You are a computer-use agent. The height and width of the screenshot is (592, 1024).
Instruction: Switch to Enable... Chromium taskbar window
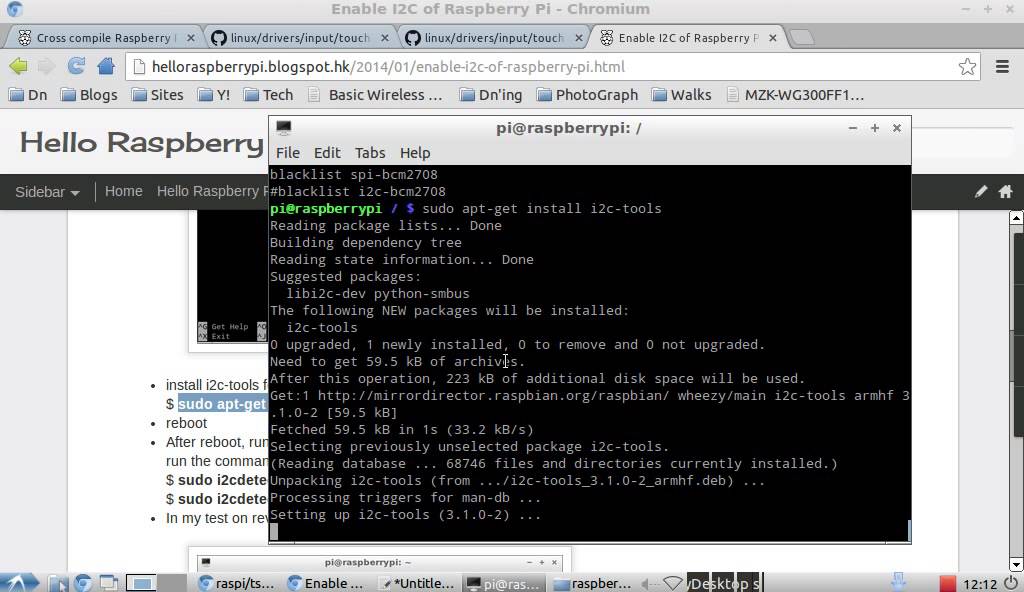(325, 583)
